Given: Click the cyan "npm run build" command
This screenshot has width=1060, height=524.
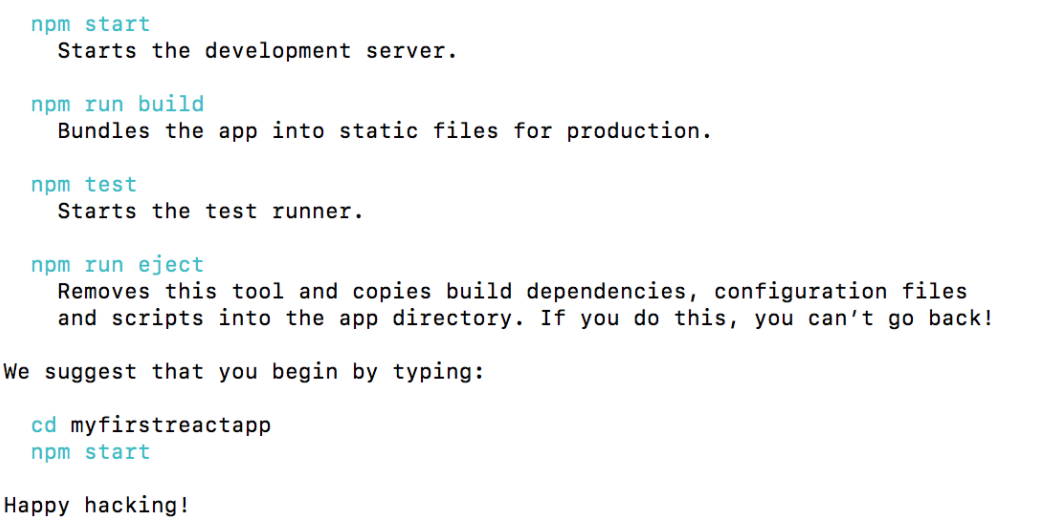Looking at the screenshot, I should [117, 104].
